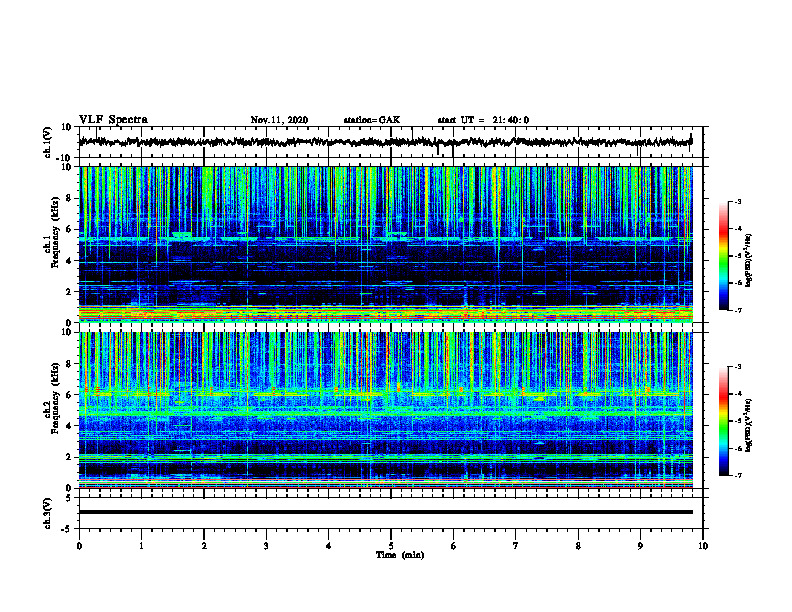Viewport: 792px width, 612px height.
Task: Click the 'ch.1(V)' waveform axis label
Action: [48, 142]
